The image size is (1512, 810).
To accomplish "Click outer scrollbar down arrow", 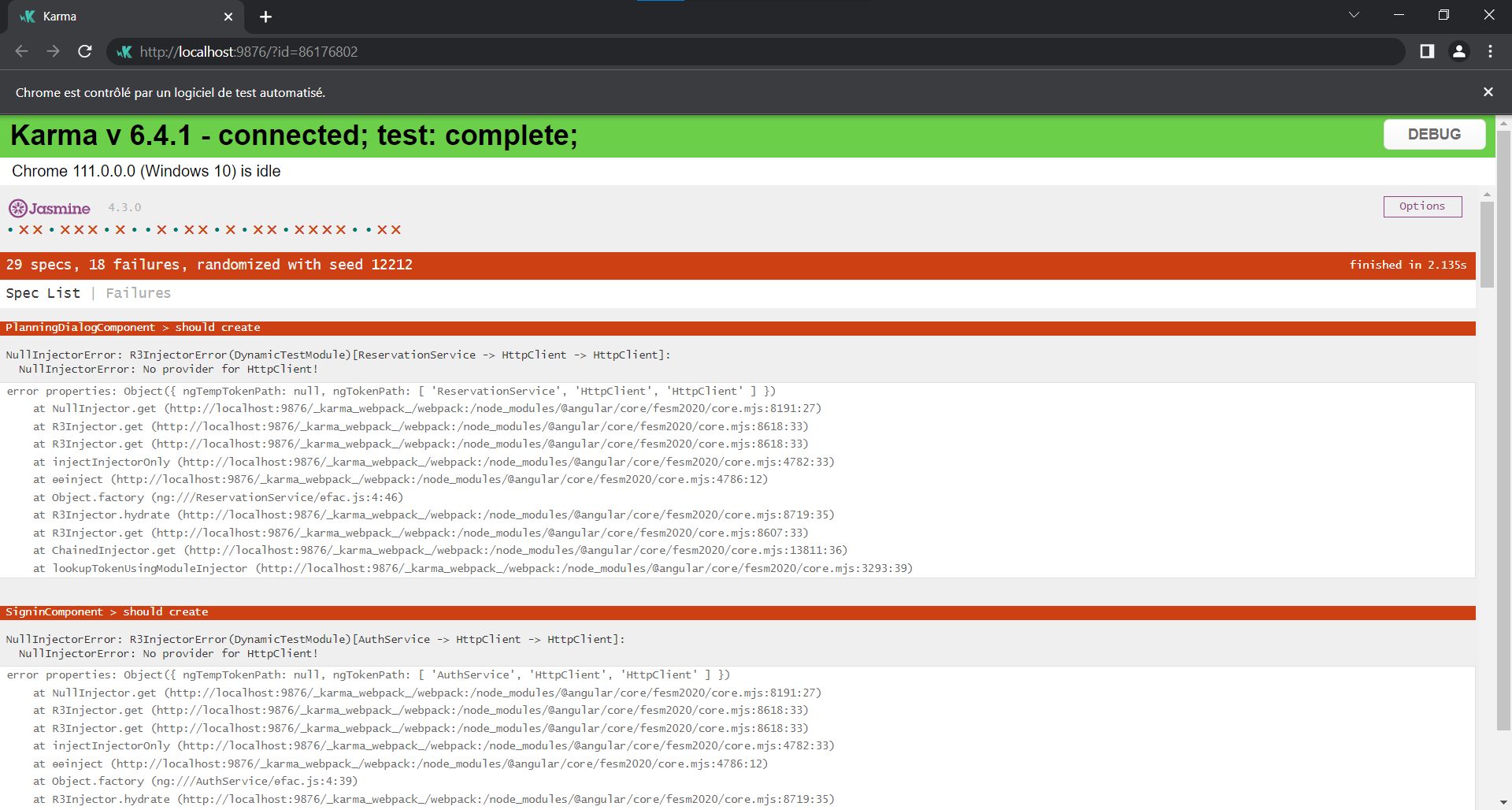I will point(1503,803).
